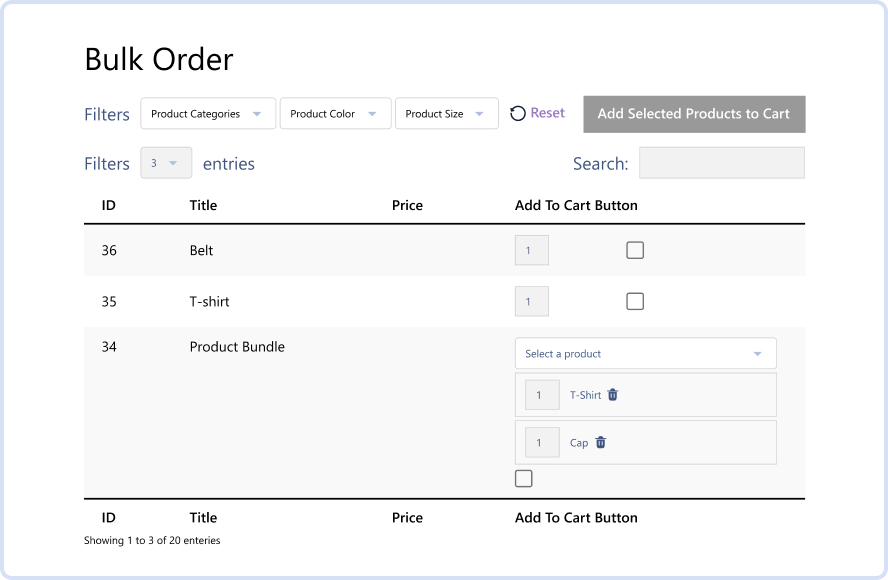This screenshot has width=888, height=580.
Task: Click the Belt quantity field
Action: point(531,249)
